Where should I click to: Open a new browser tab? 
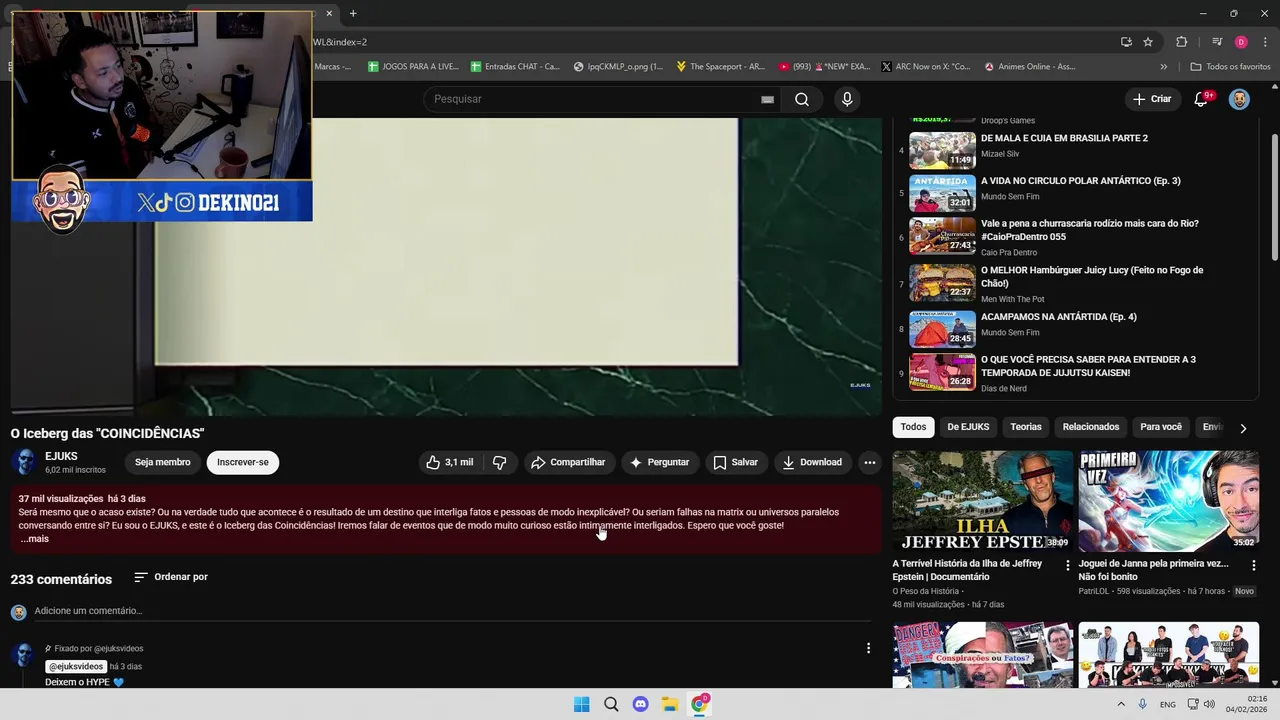(x=353, y=13)
